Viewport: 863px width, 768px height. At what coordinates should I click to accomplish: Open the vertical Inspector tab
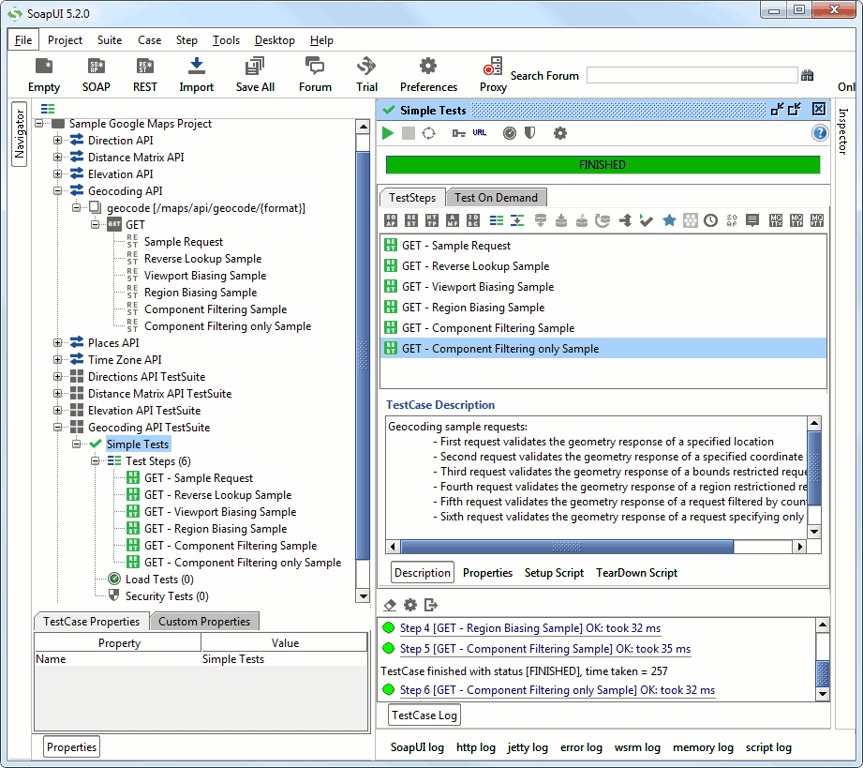[843, 131]
